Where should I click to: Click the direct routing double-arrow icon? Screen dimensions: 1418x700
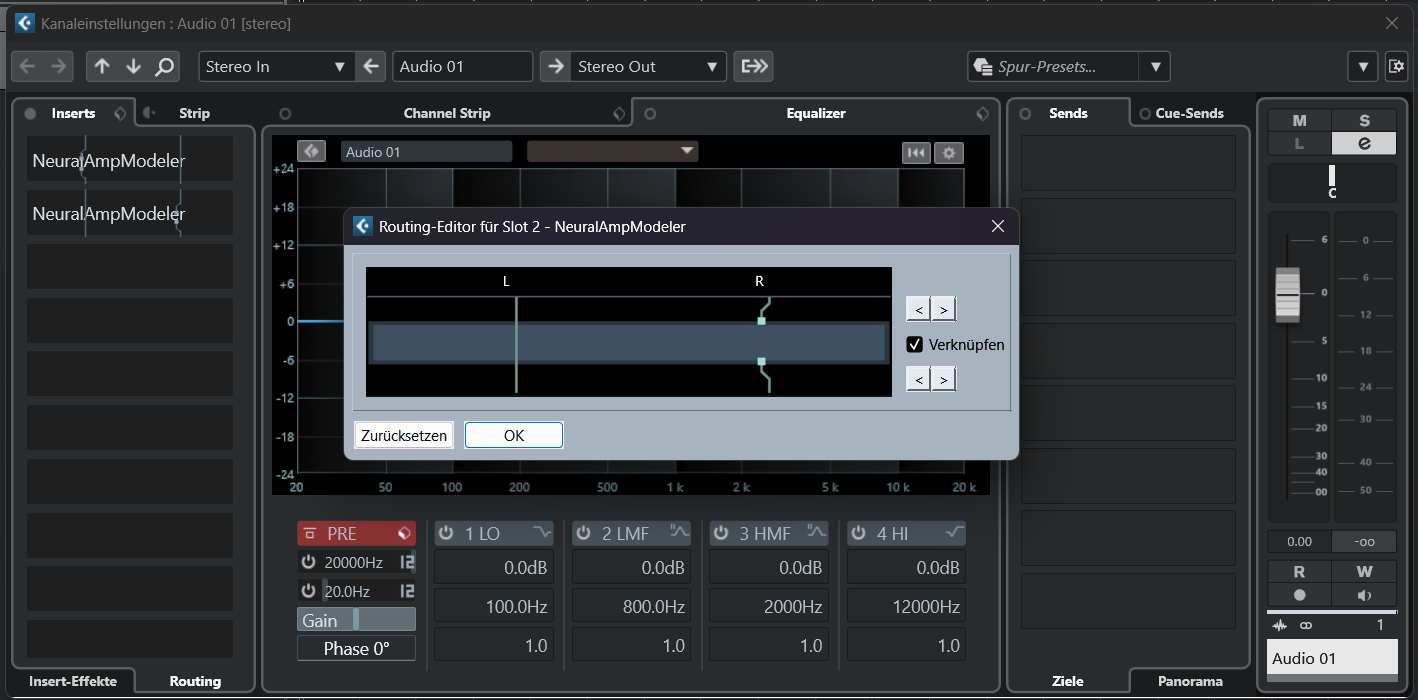pos(753,67)
